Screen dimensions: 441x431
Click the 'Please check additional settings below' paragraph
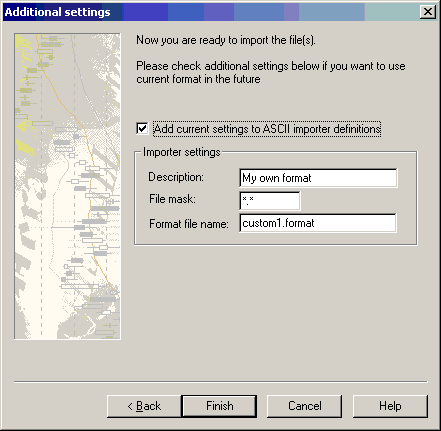pyautogui.click(x=271, y=72)
